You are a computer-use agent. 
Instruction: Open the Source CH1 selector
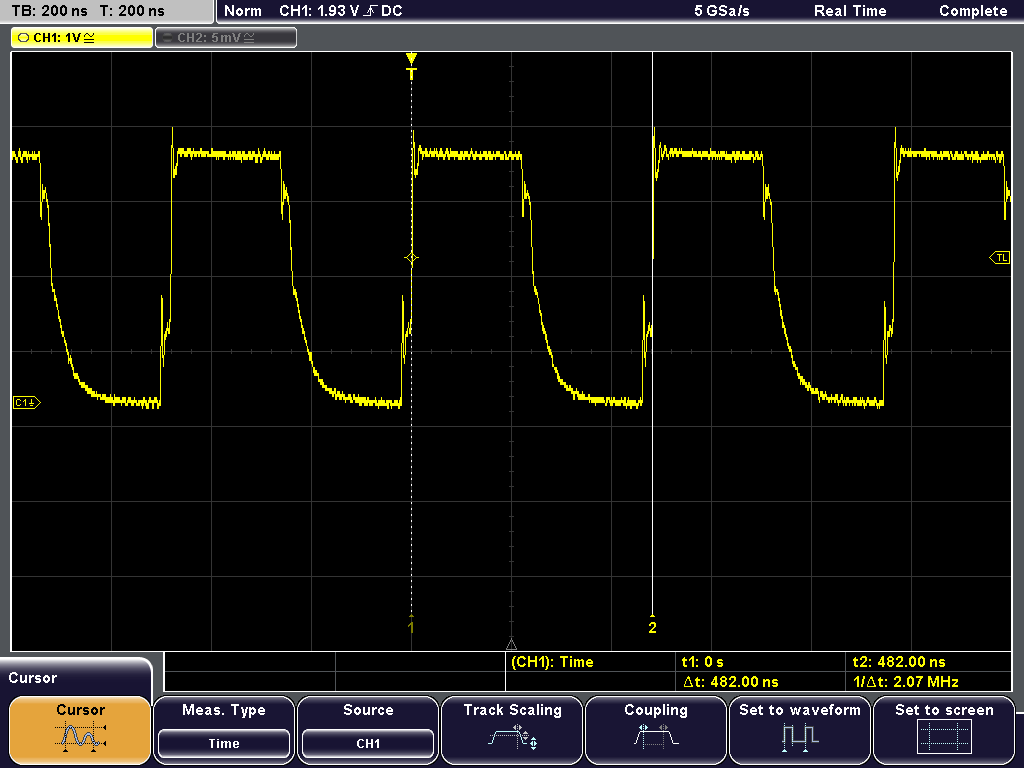click(x=368, y=743)
